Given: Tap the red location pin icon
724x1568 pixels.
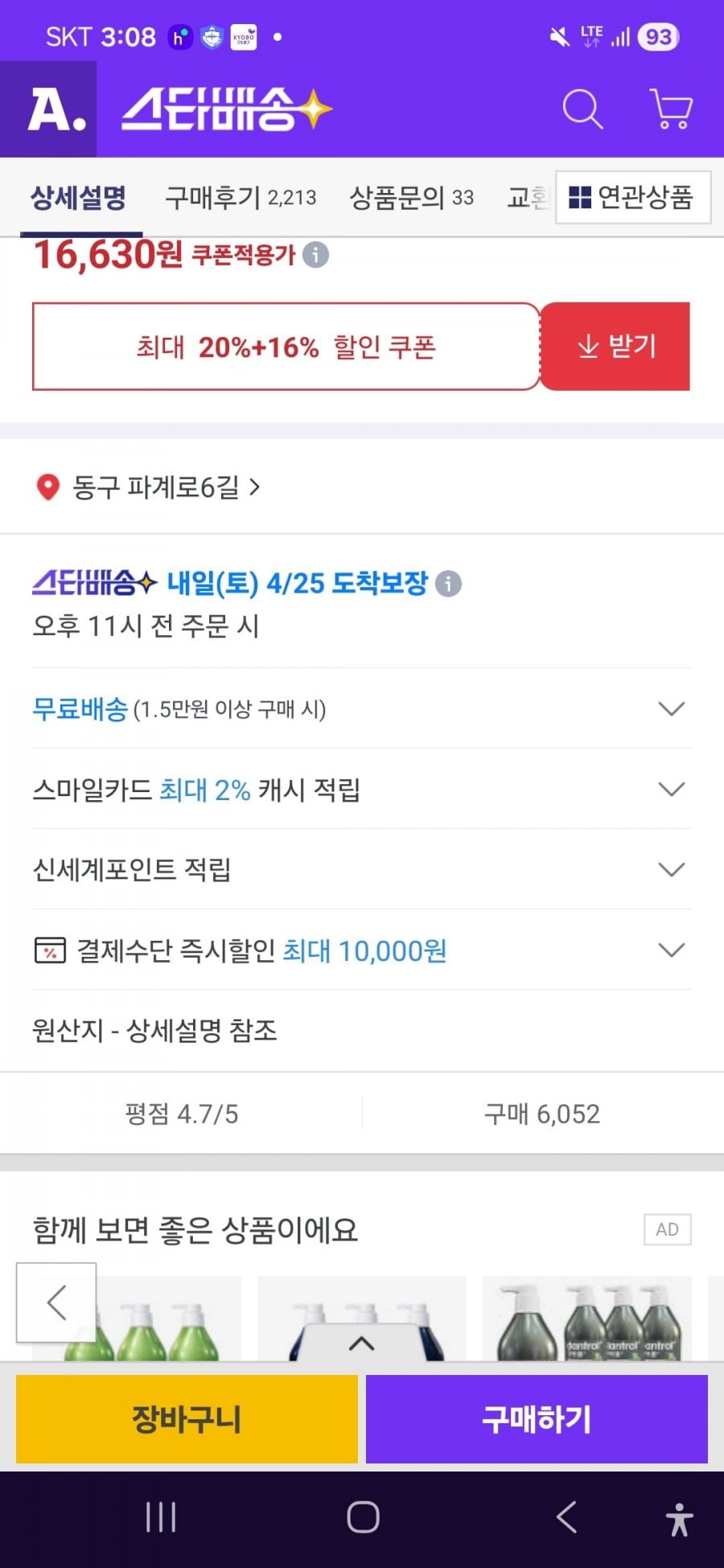Looking at the screenshot, I should [x=48, y=487].
